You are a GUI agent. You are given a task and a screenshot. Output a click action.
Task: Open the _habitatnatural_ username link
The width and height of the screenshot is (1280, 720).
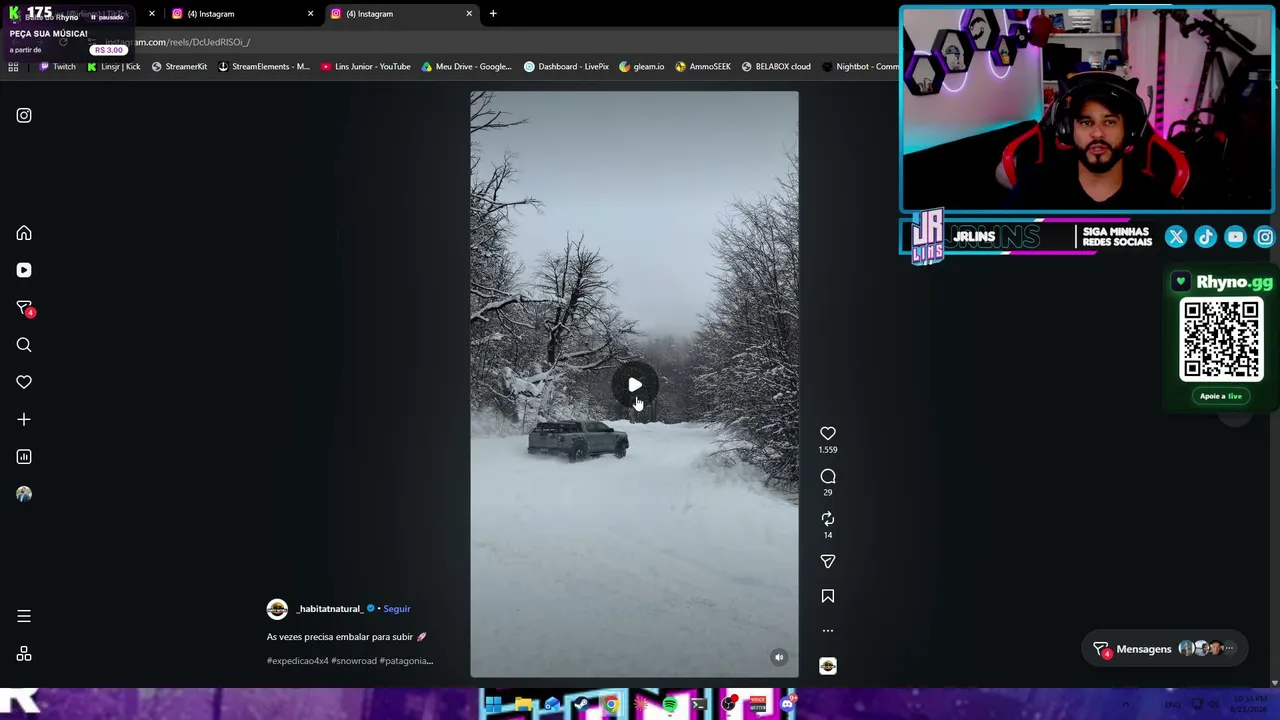tap(329, 609)
